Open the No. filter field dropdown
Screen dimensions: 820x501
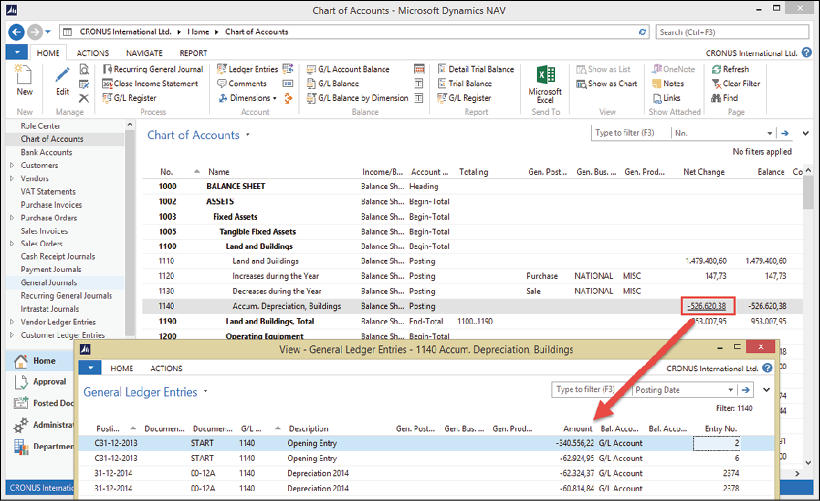[x=770, y=133]
